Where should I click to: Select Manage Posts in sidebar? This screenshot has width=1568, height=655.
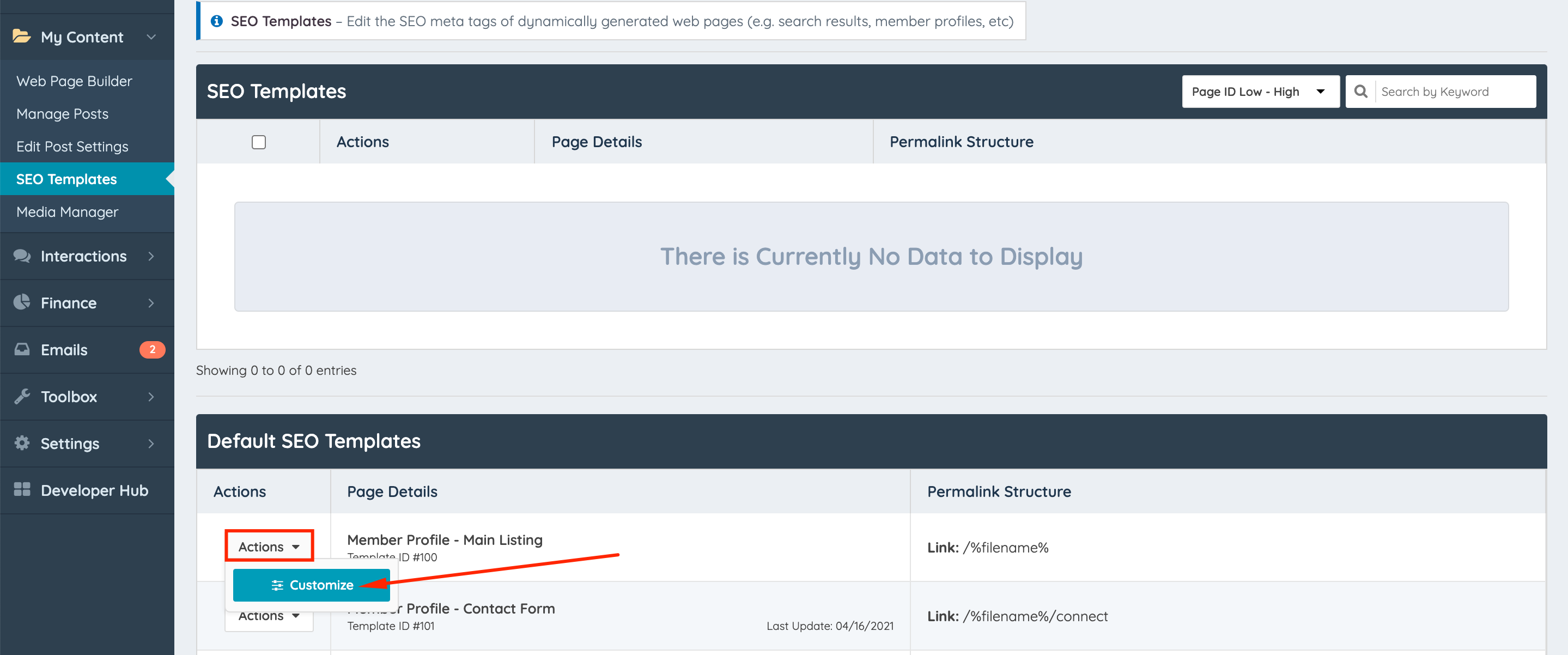(x=62, y=114)
